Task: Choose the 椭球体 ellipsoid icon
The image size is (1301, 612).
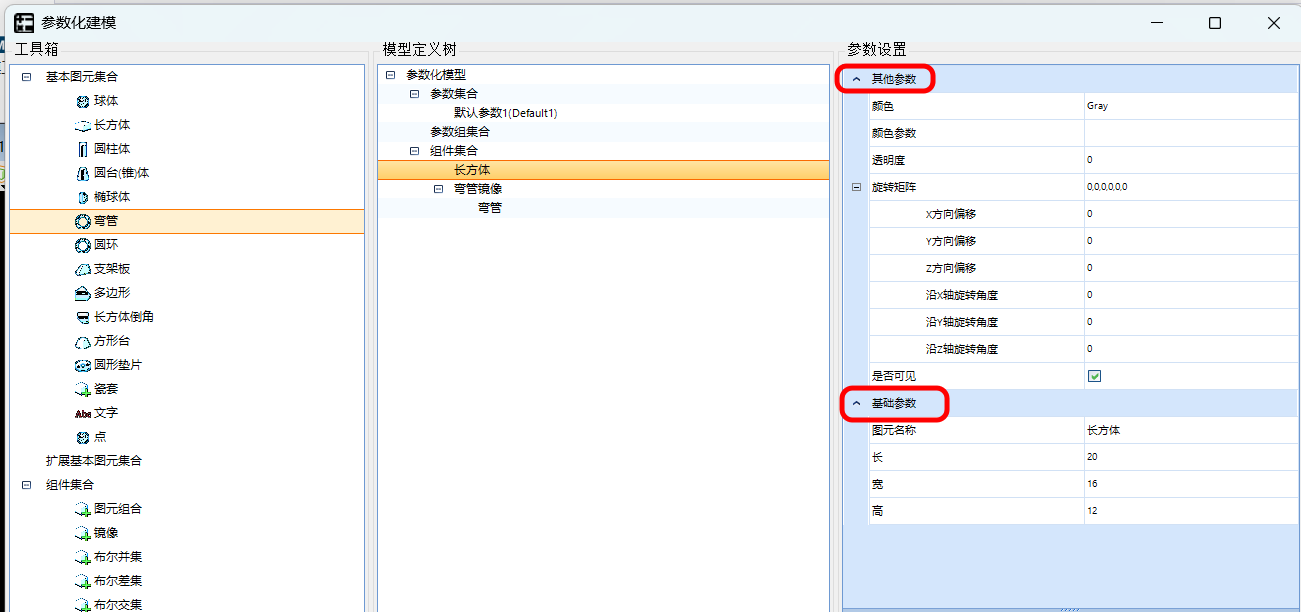Action: 83,197
